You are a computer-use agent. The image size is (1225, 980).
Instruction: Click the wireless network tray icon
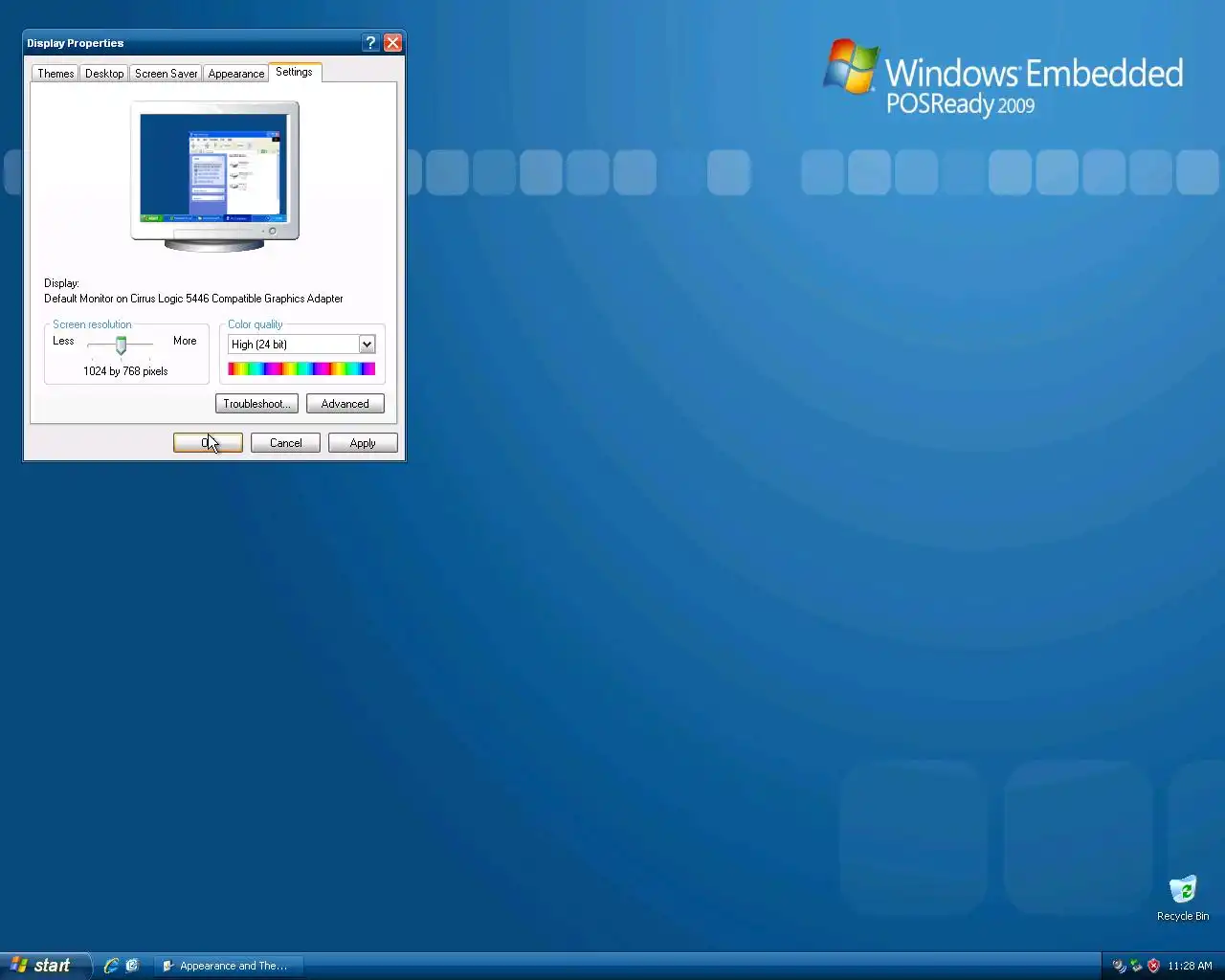point(1119,966)
